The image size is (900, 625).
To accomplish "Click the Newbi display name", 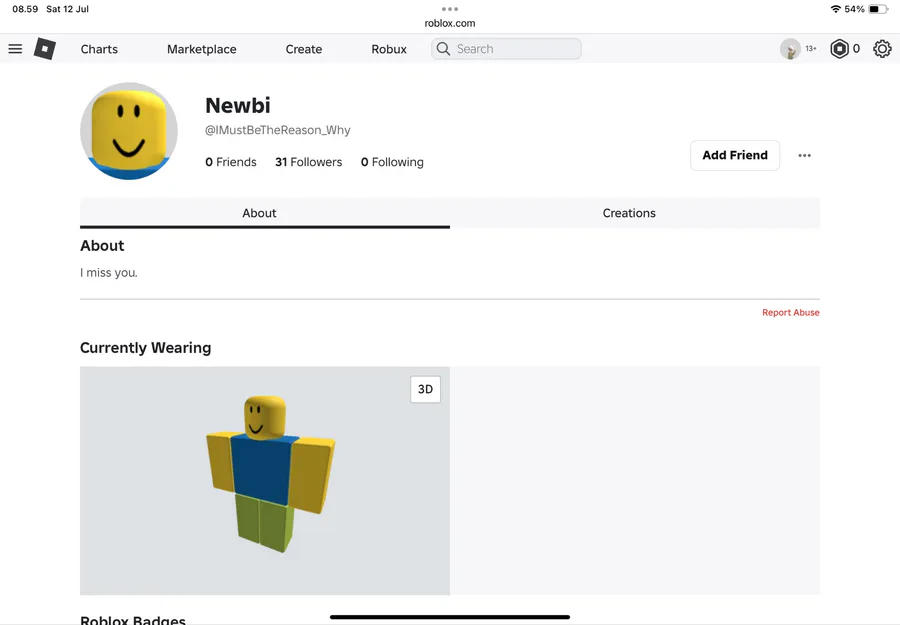I will tap(238, 106).
